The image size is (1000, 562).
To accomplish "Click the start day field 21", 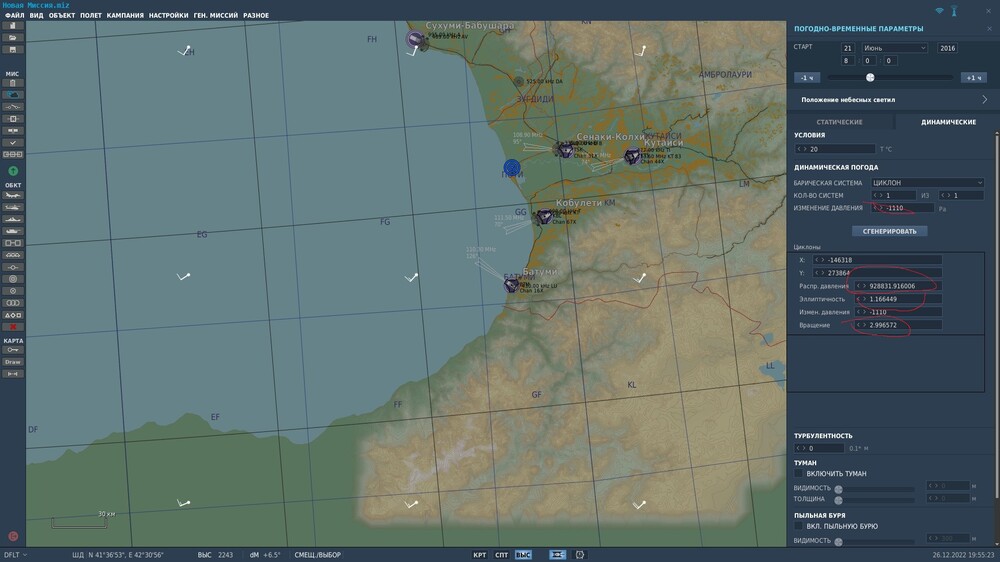I will coord(848,48).
